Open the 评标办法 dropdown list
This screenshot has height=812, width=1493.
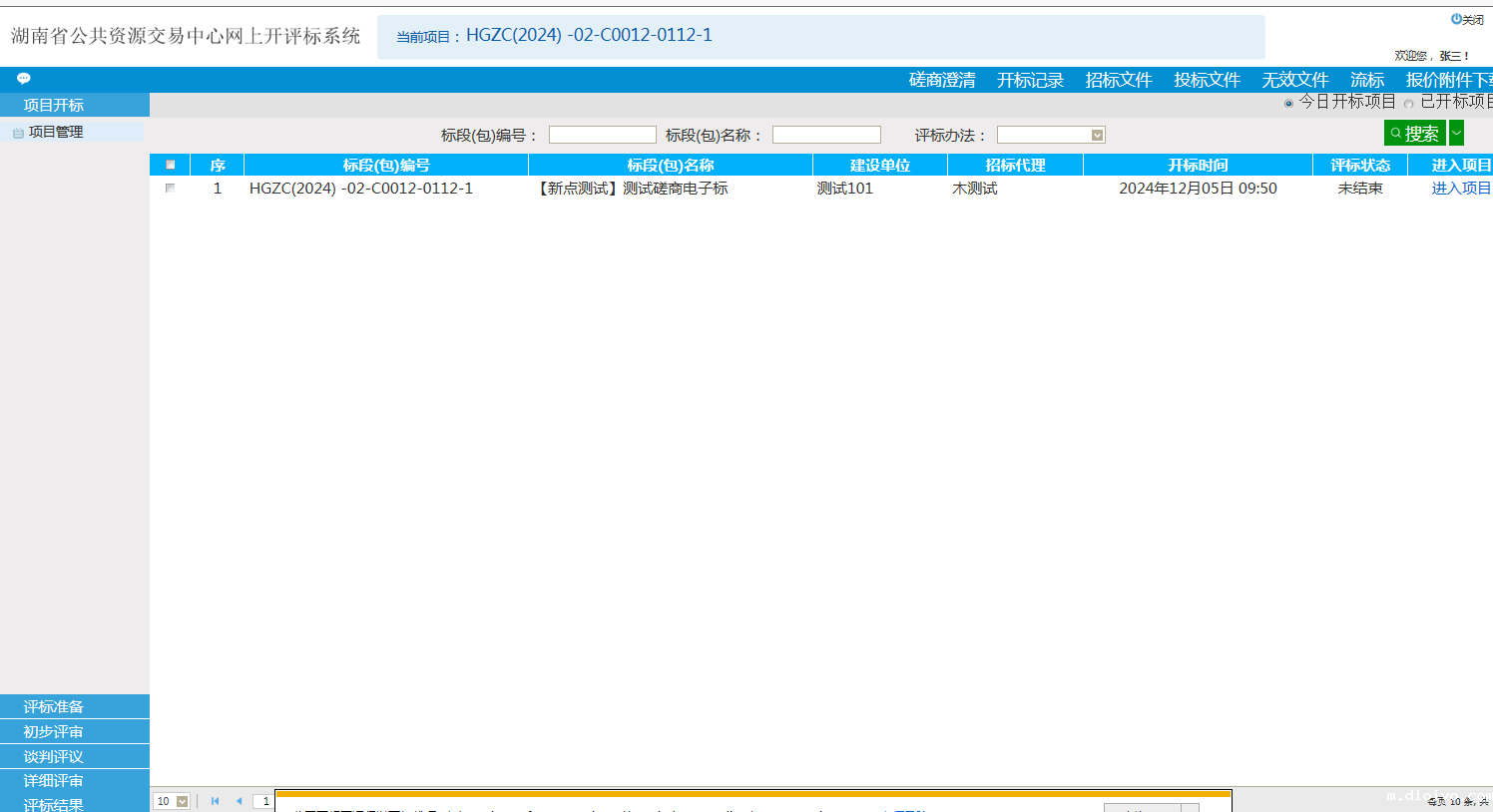[x=1097, y=135]
